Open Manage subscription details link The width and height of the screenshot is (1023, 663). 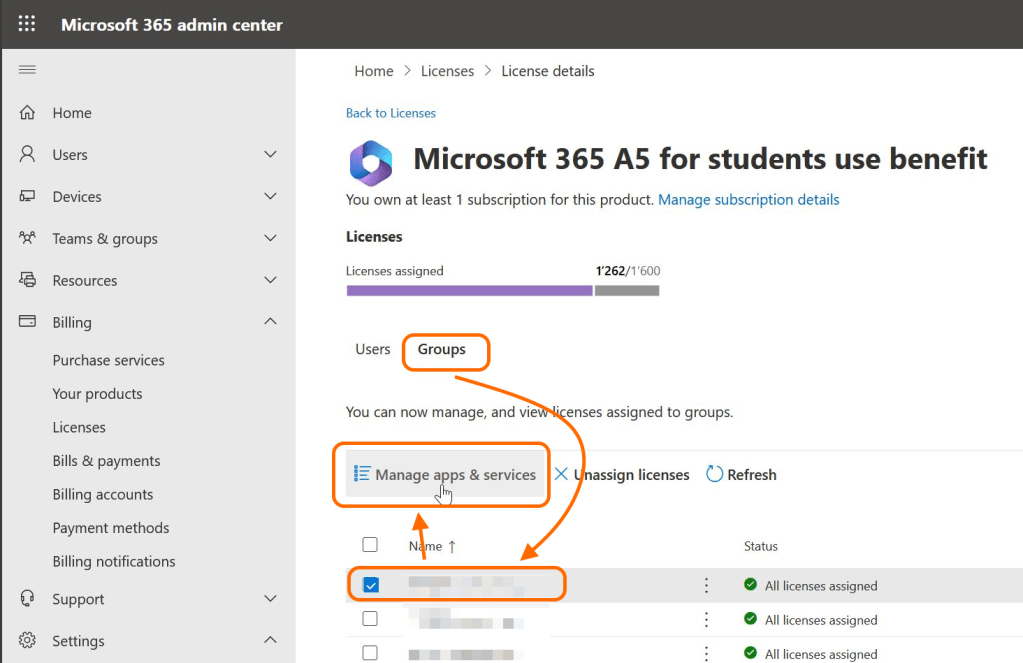pyautogui.click(x=748, y=200)
